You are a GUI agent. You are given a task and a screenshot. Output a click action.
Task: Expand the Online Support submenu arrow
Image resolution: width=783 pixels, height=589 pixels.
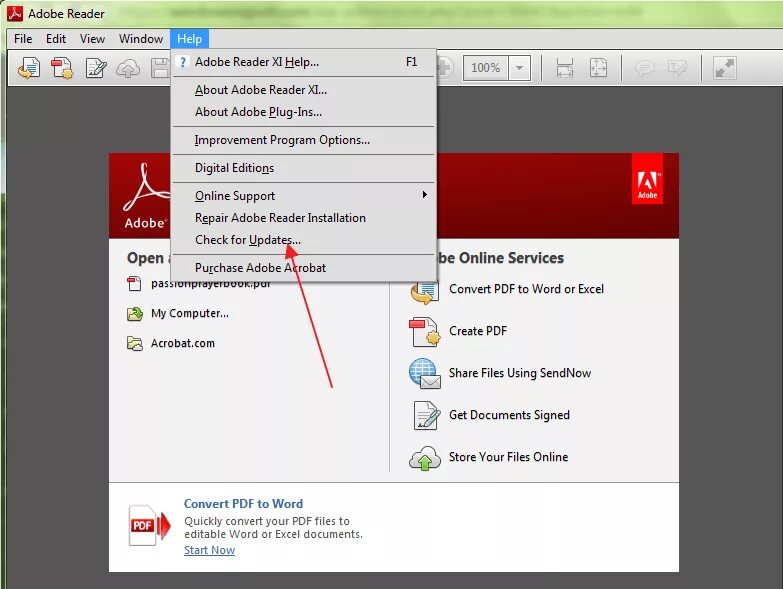pyautogui.click(x=424, y=195)
